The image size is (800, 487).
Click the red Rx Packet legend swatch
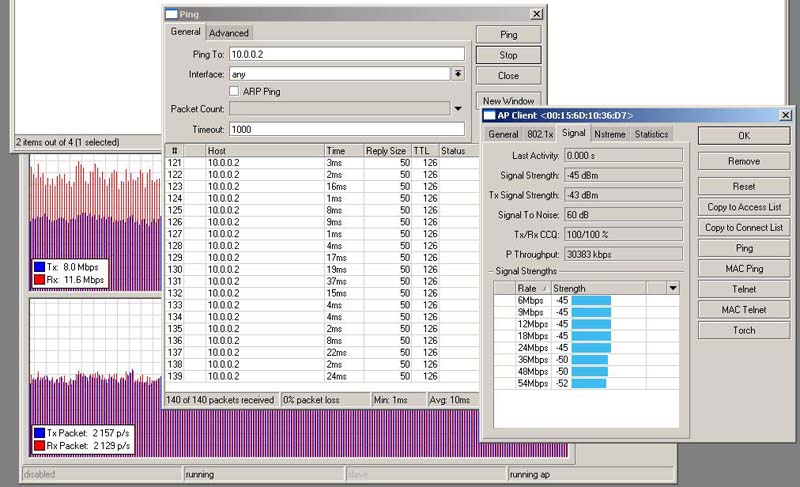pyautogui.click(x=39, y=446)
